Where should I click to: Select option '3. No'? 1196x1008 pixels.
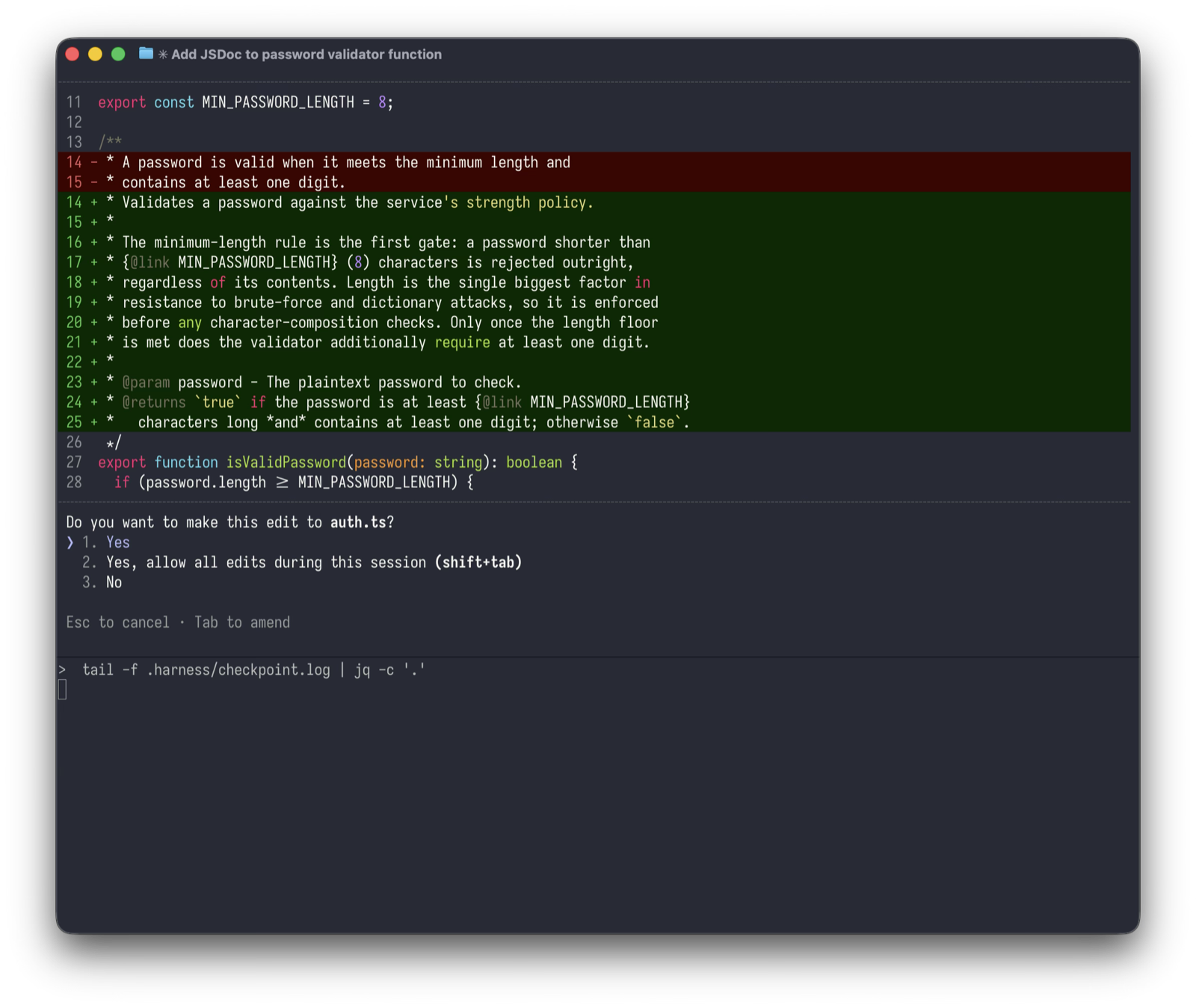tap(102, 583)
